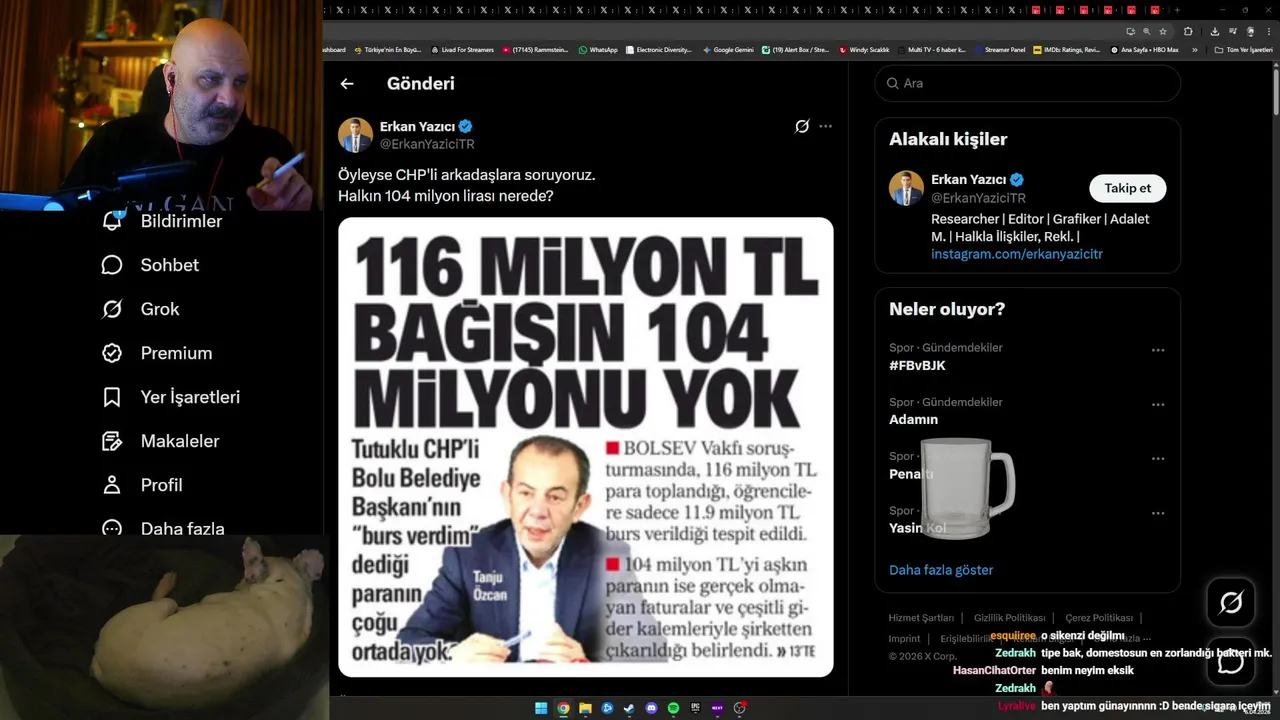Open Sohbet in the sidebar
Viewport: 1280px width, 720px height.
coord(152,265)
